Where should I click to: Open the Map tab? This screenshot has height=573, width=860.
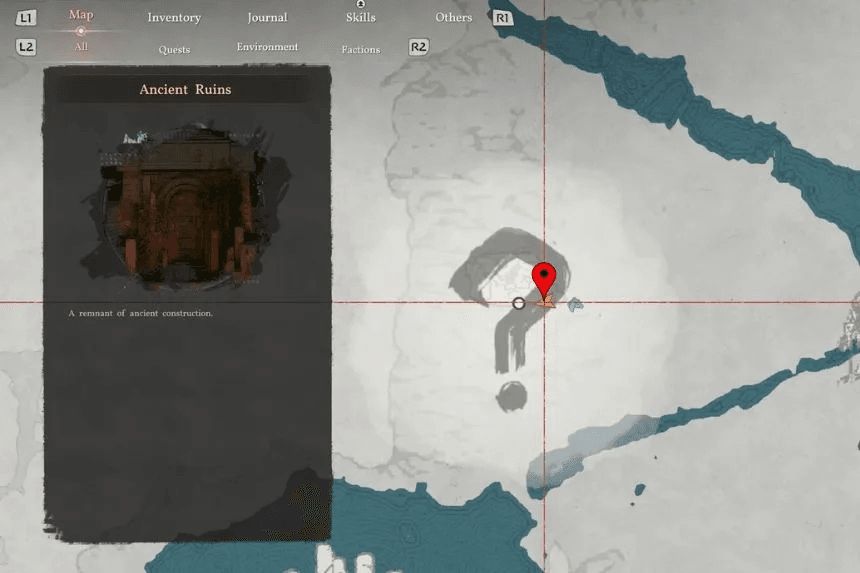tap(81, 15)
